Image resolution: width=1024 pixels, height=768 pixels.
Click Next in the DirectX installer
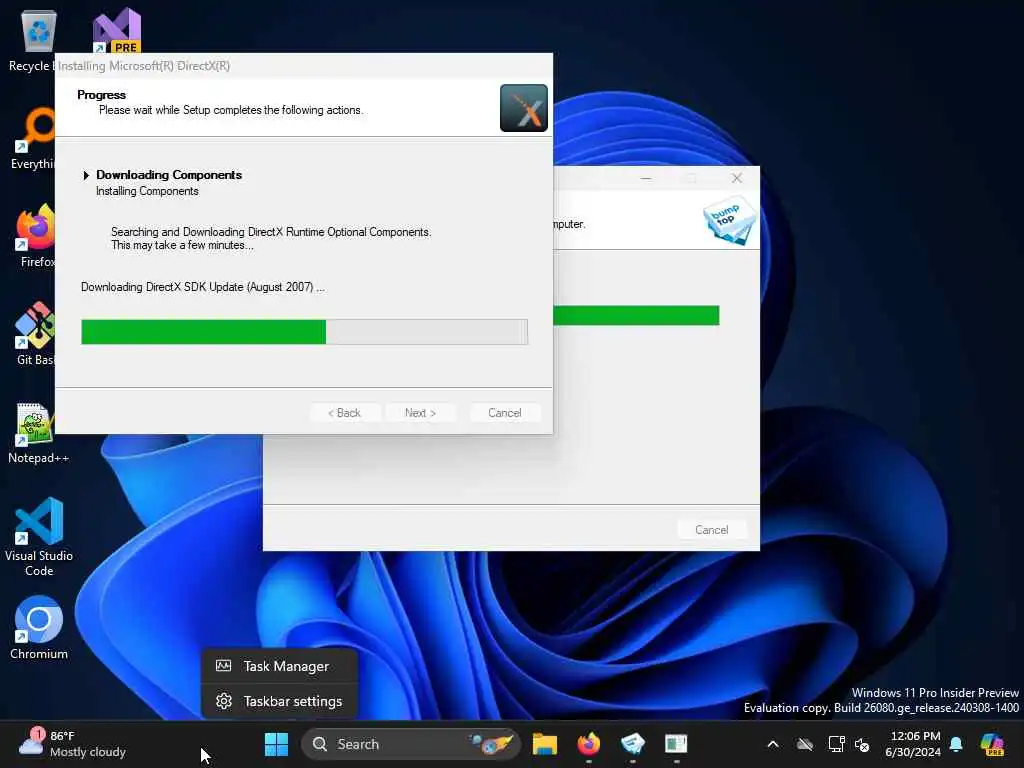(420, 413)
